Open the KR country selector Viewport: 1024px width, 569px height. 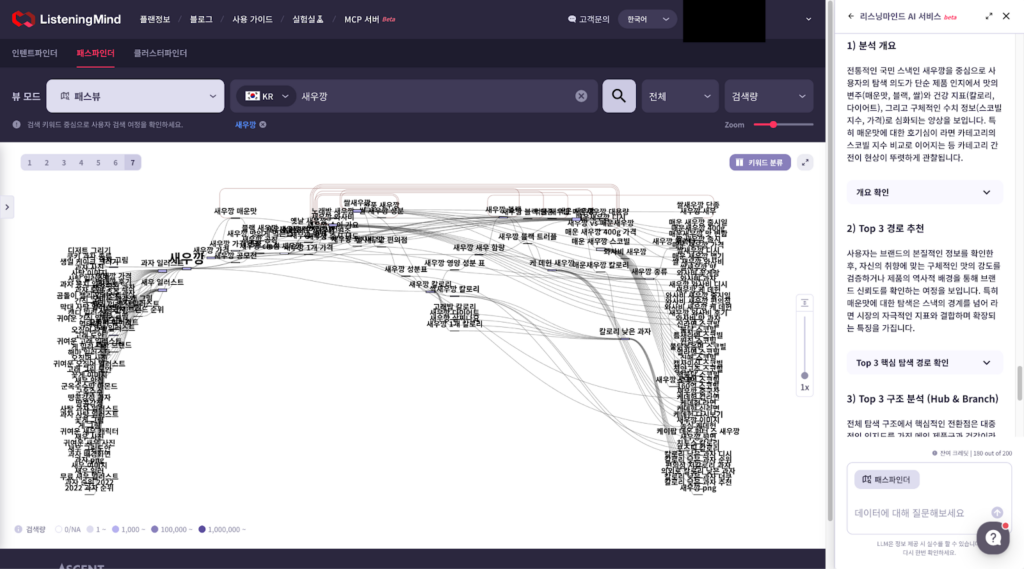point(266,96)
